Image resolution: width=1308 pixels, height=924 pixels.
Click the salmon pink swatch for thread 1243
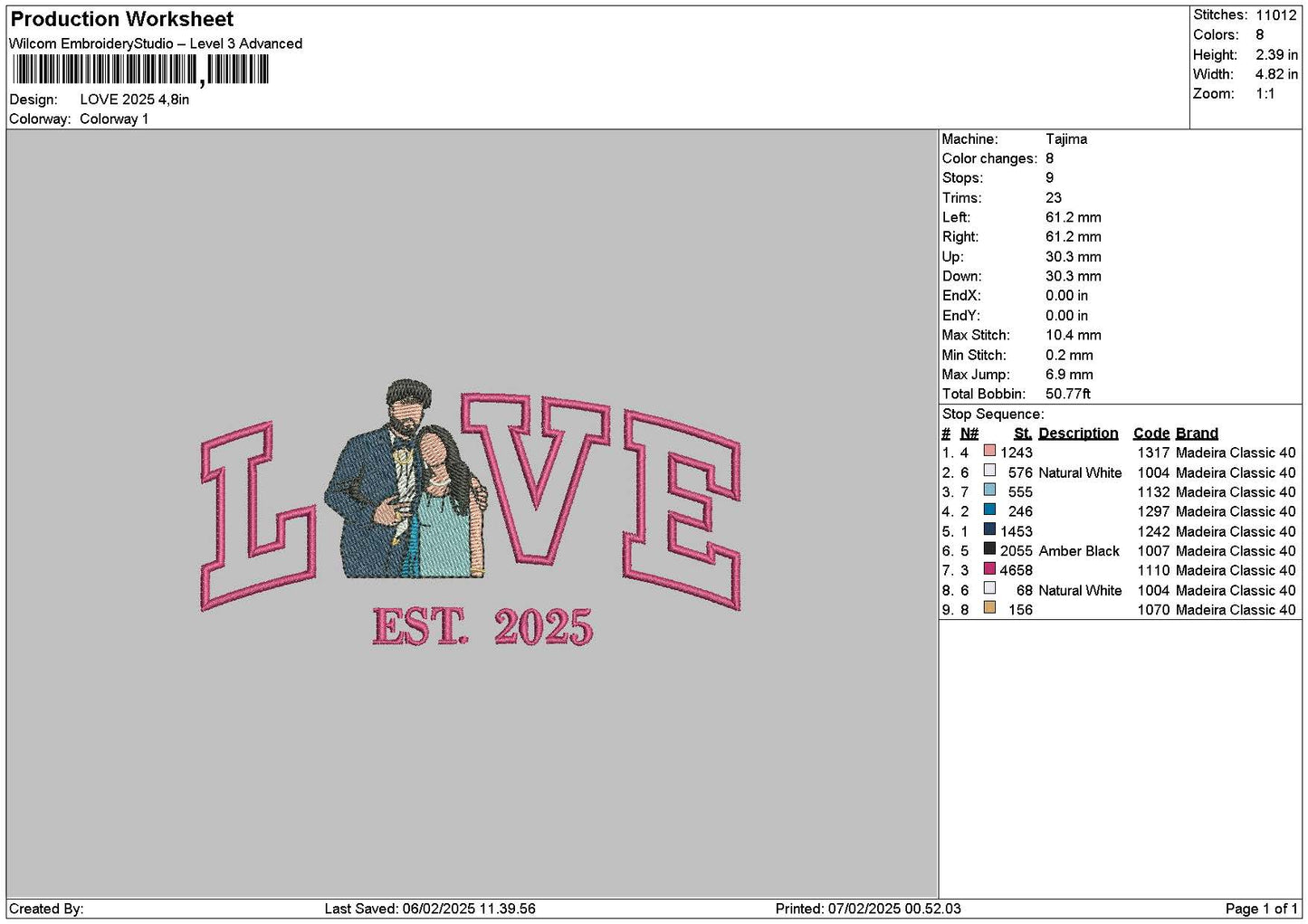(x=989, y=451)
